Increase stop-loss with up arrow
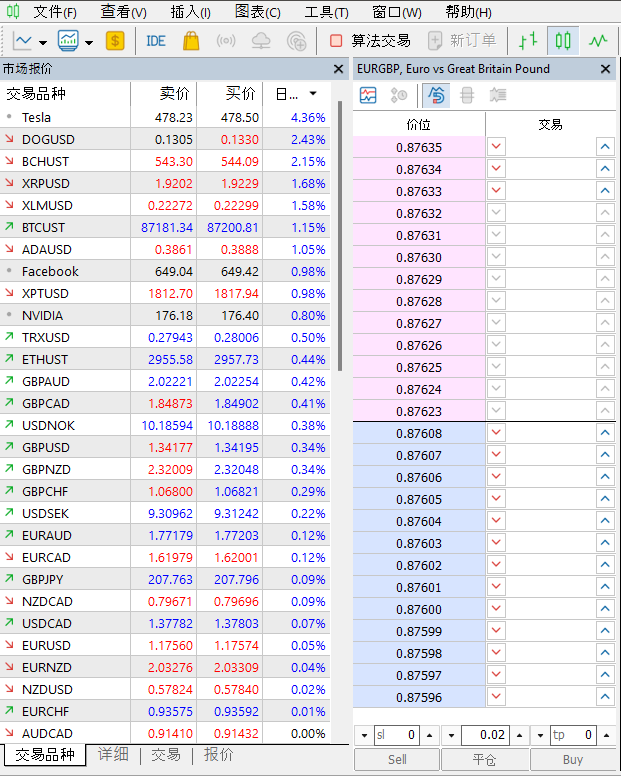The image size is (621, 776). coord(430,735)
